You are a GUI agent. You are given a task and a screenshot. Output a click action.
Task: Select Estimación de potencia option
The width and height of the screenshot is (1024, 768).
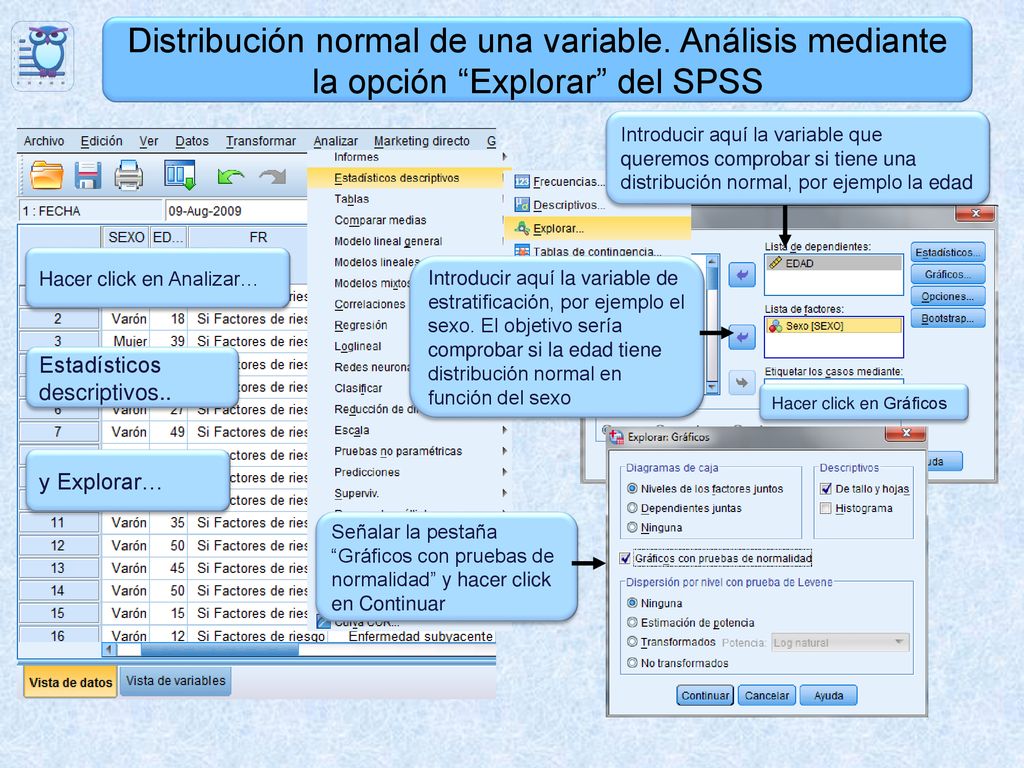(632, 622)
